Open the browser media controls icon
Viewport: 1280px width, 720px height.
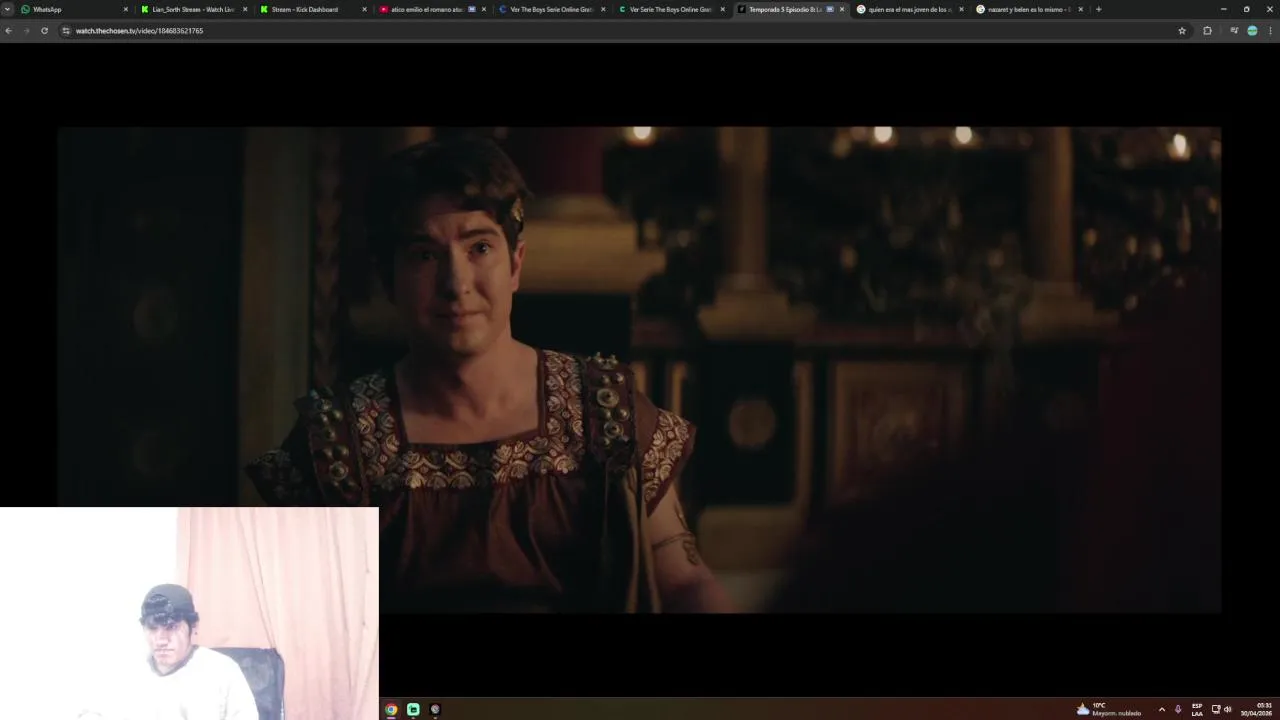(x=1234, y=31)
